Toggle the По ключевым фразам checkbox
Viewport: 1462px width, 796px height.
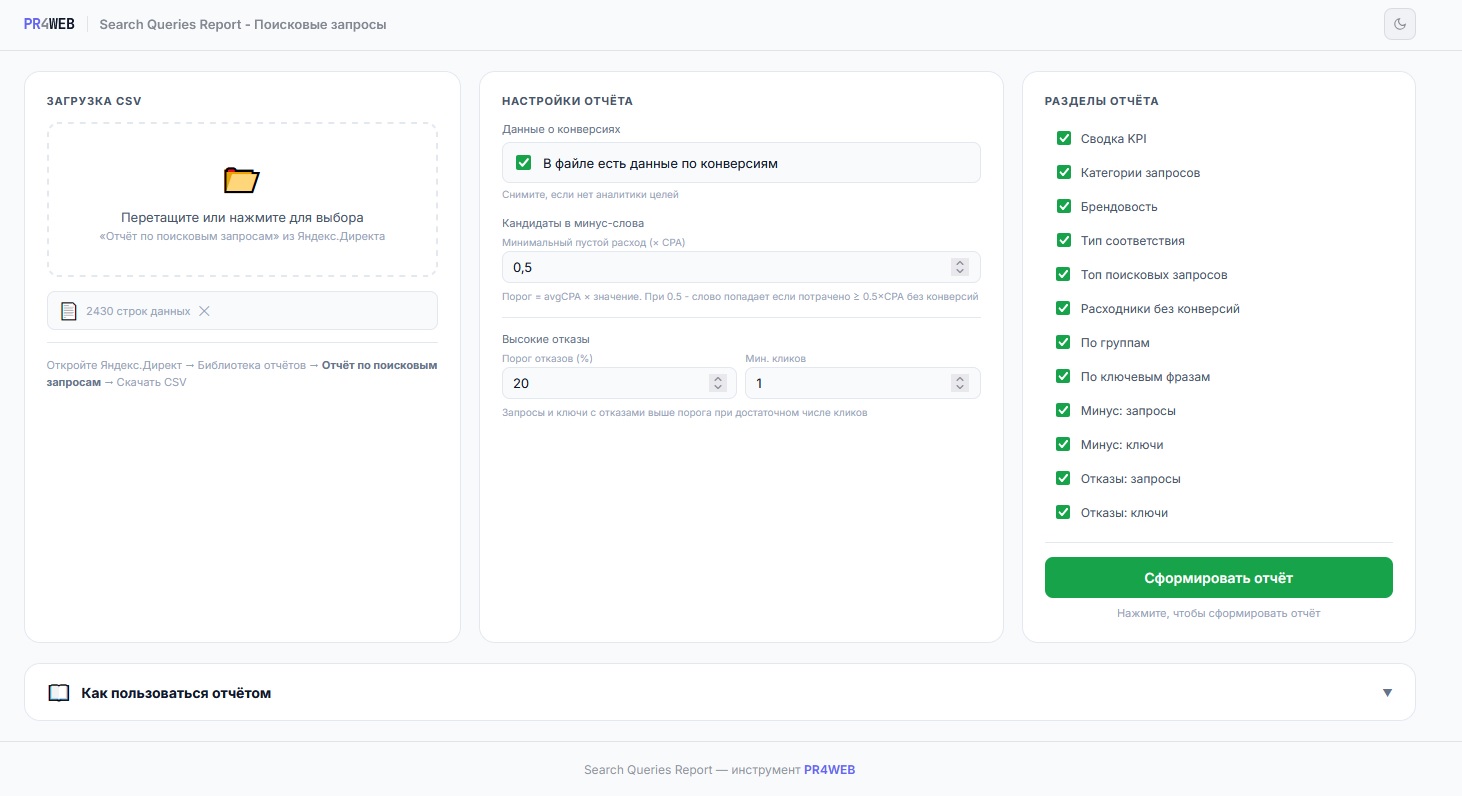pos(1064,377)
